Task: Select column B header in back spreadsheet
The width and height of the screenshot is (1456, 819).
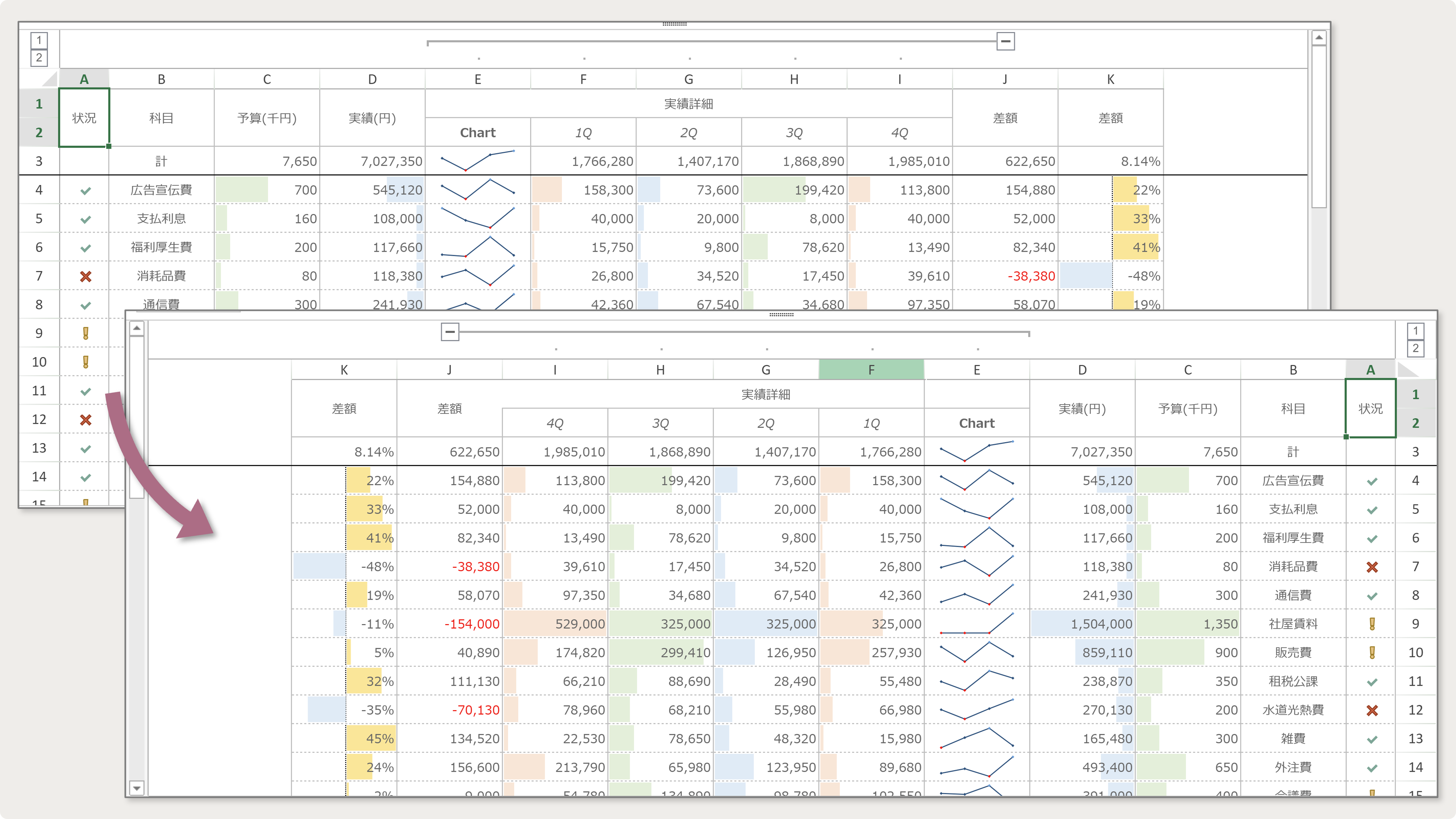Action: (162, 79)
